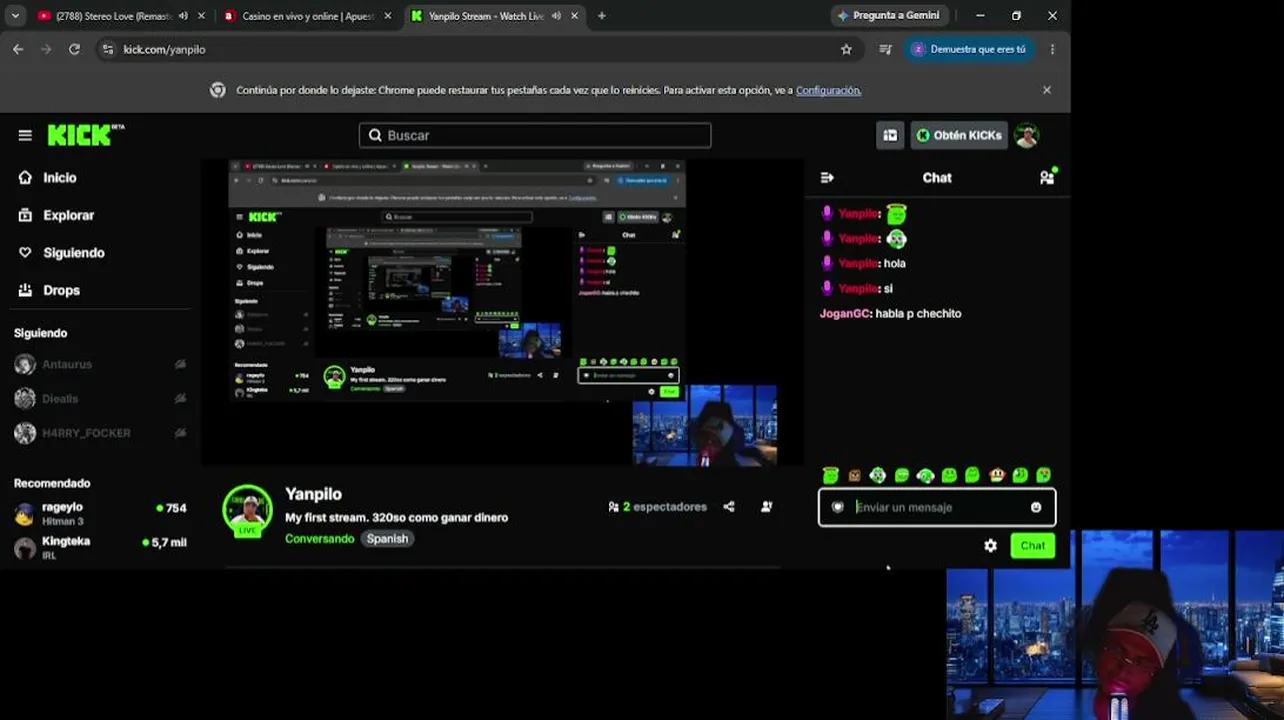Click the Enviar un mensaje input
The width and height of the screenshot is (1284, 720).
point(937,507)
